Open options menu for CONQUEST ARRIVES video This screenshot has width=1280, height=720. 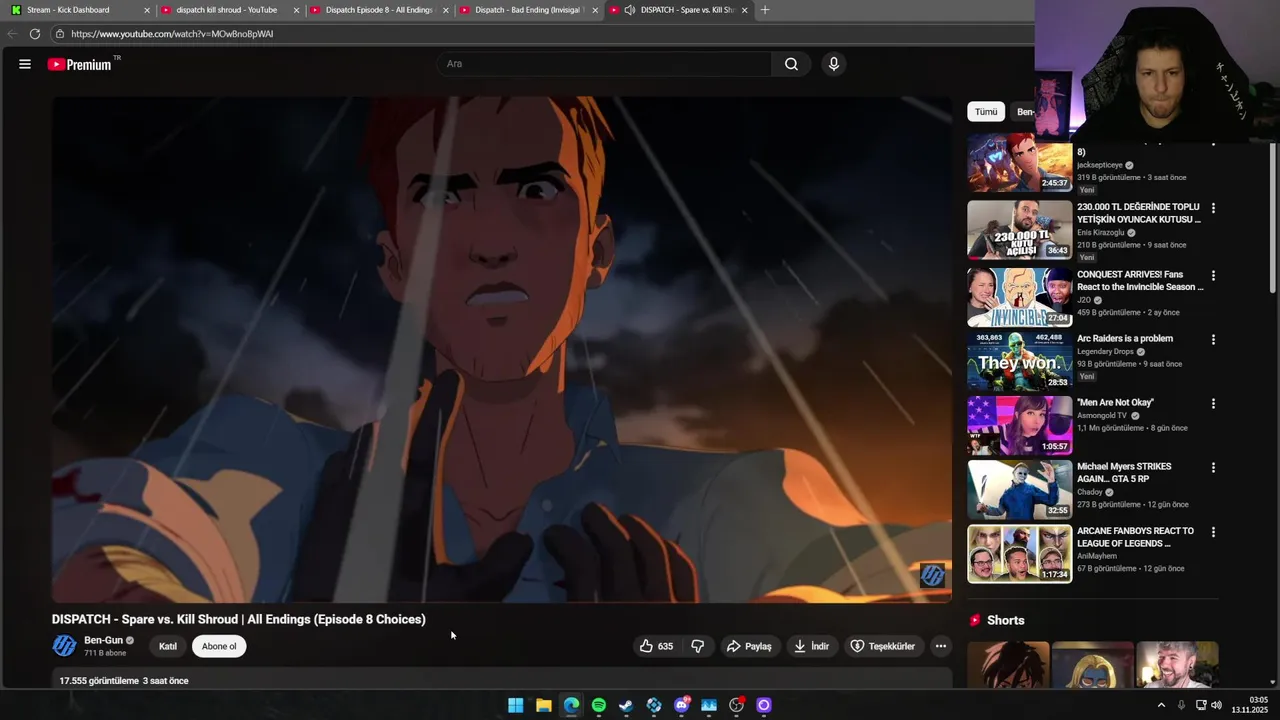pyautogui.click(x=1213, y=275)
